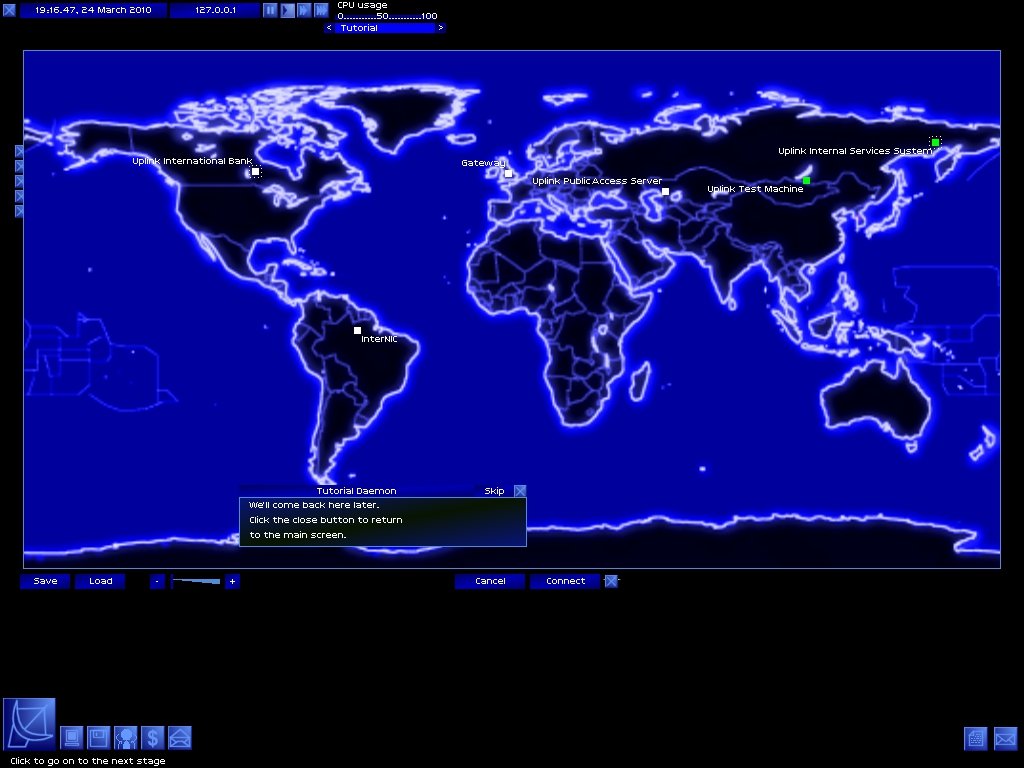The height and width of the screenshot is (768, 1024).
Task: Set game speed to fast forward
Action: [304, 10]
